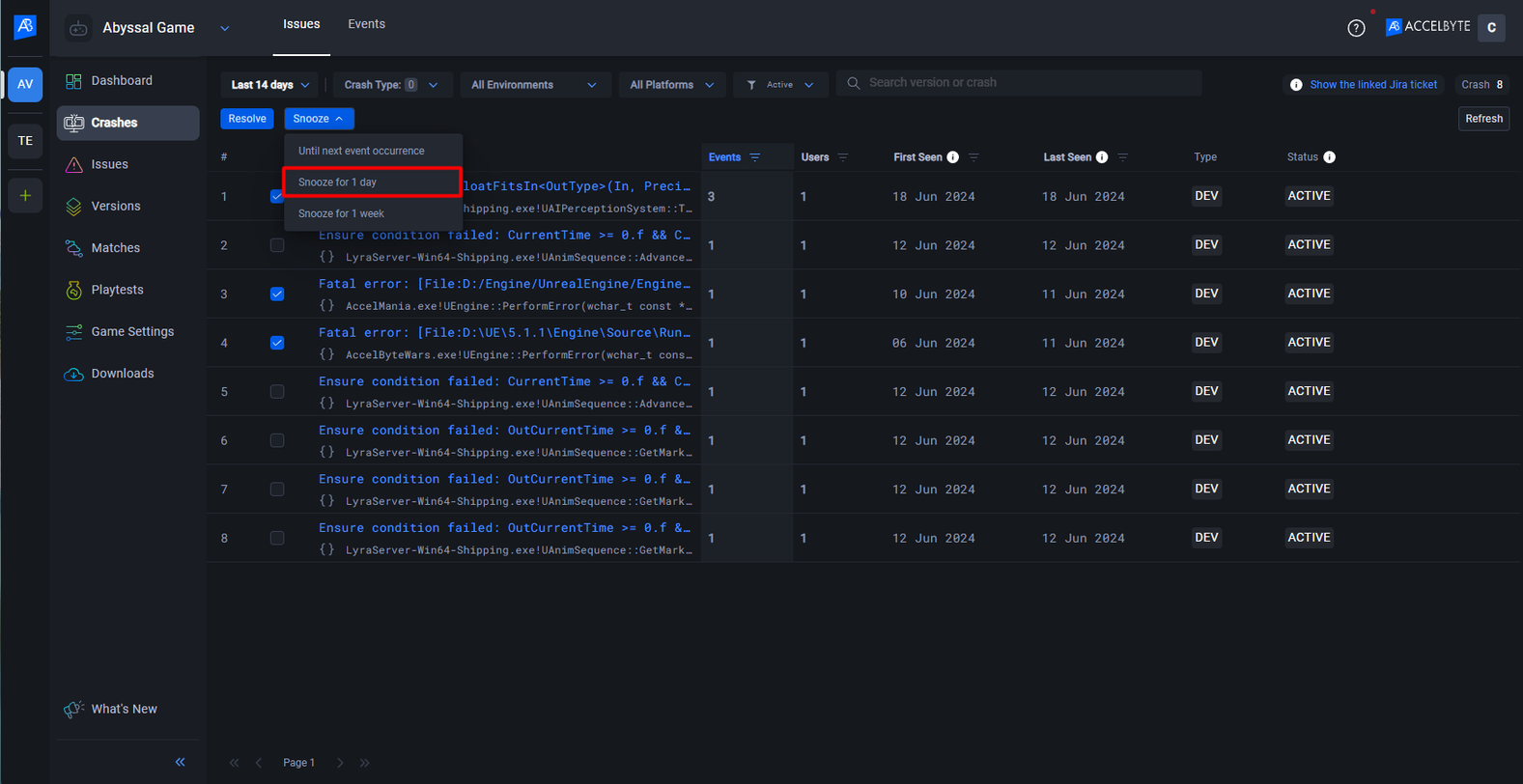The height and width of the screenshot is (784, 1523).
Task: Click the Game Settings sliders icon
Action: 73,332
